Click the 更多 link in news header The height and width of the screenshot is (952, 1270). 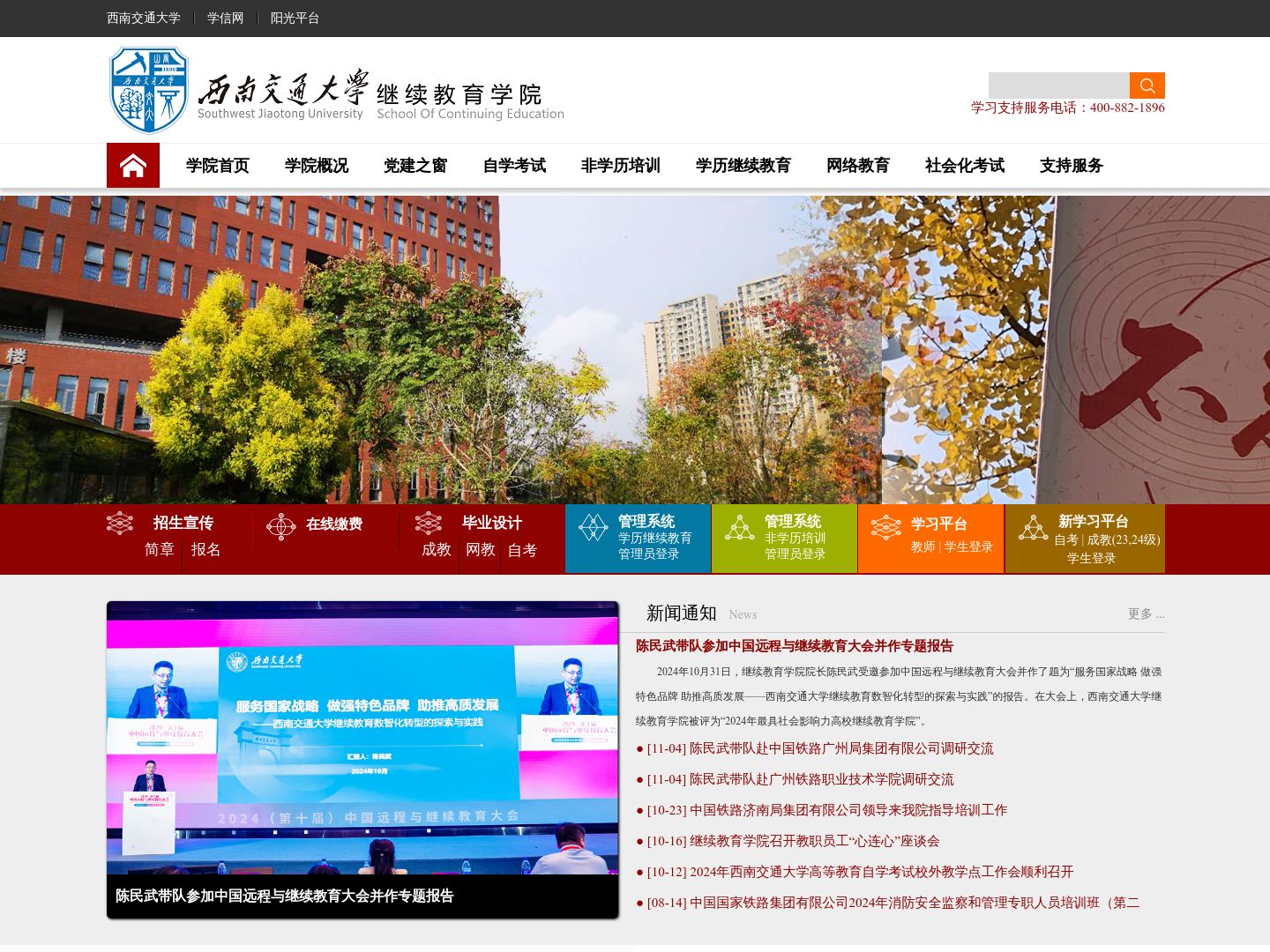coord(1146,614)
